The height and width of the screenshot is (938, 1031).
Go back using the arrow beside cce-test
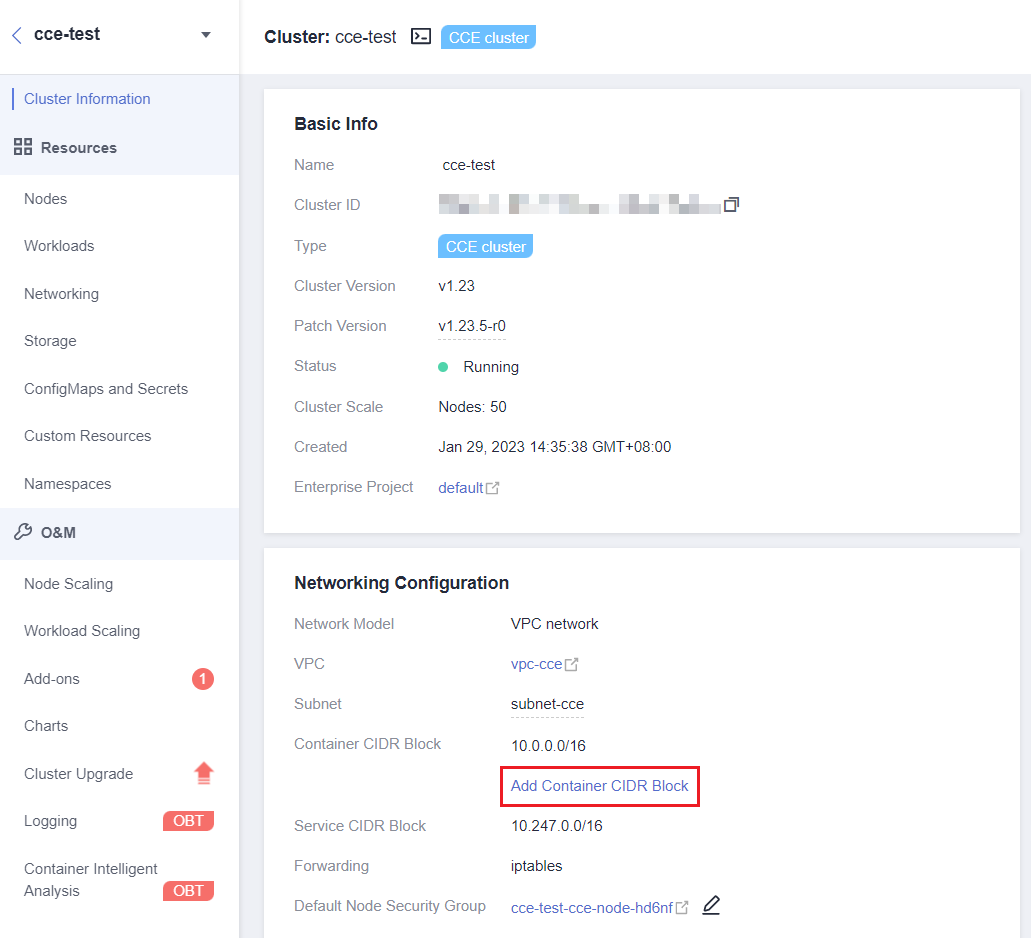tap(17, 35)
